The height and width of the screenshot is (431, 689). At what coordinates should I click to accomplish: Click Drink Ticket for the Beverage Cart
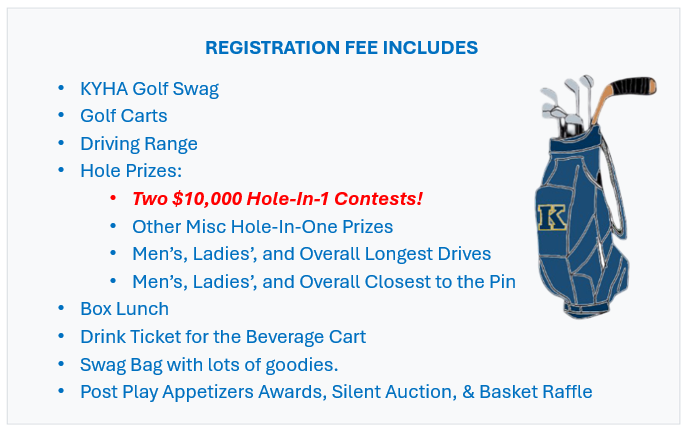pyautogui.click(x=223, y=337)
